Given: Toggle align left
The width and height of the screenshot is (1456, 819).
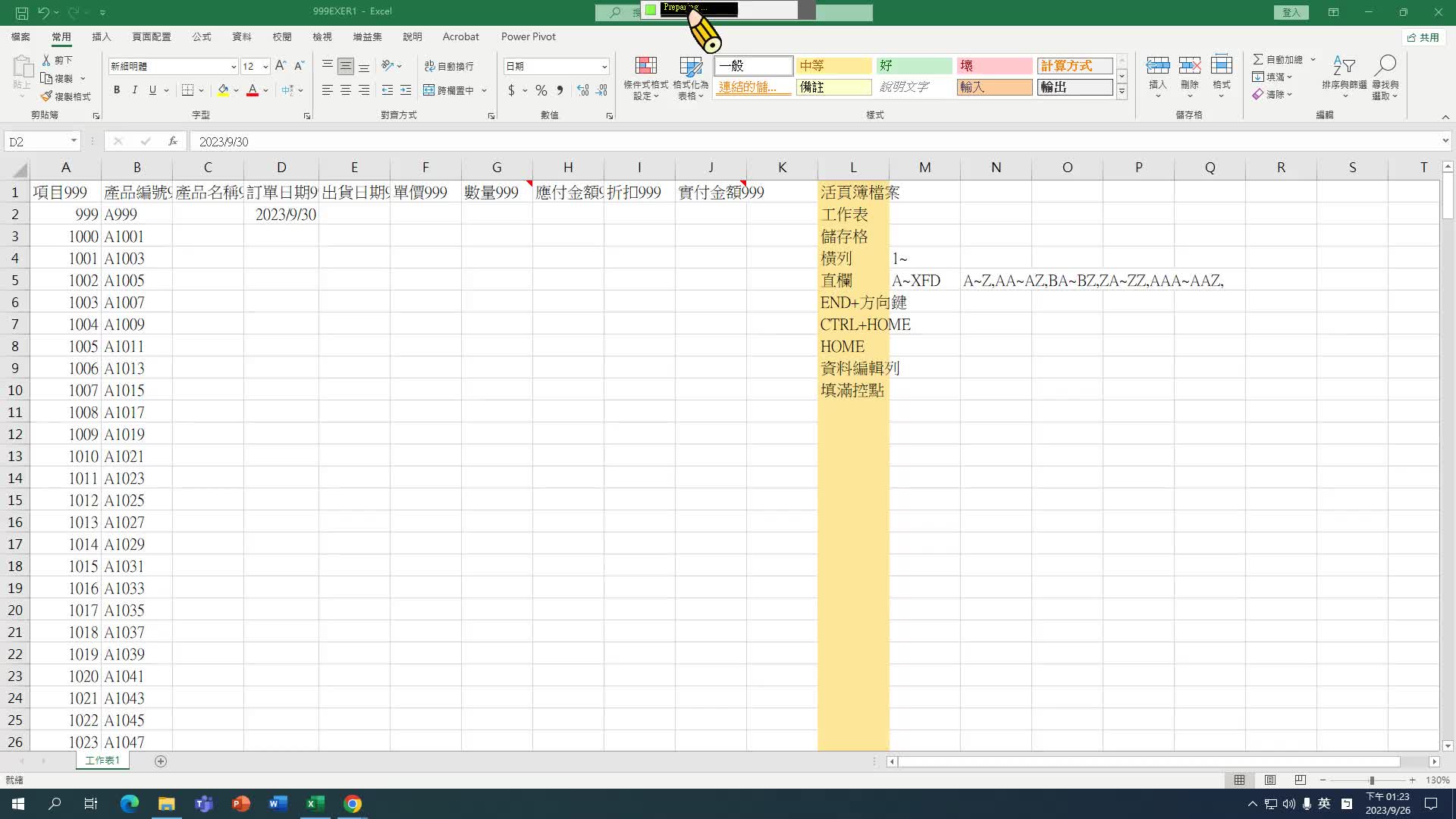Looking at the screenshot, I should pos(327,90).
